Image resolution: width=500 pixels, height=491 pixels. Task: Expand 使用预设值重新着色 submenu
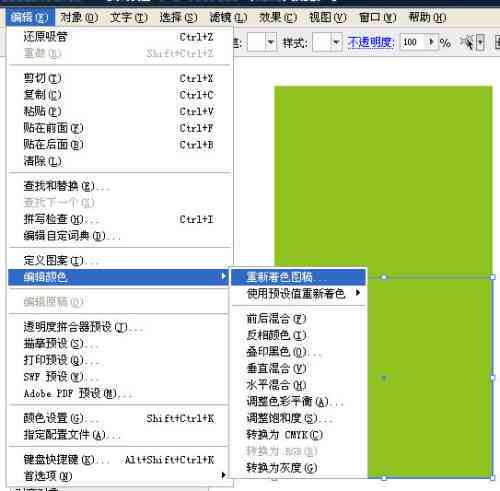point(299,294)
